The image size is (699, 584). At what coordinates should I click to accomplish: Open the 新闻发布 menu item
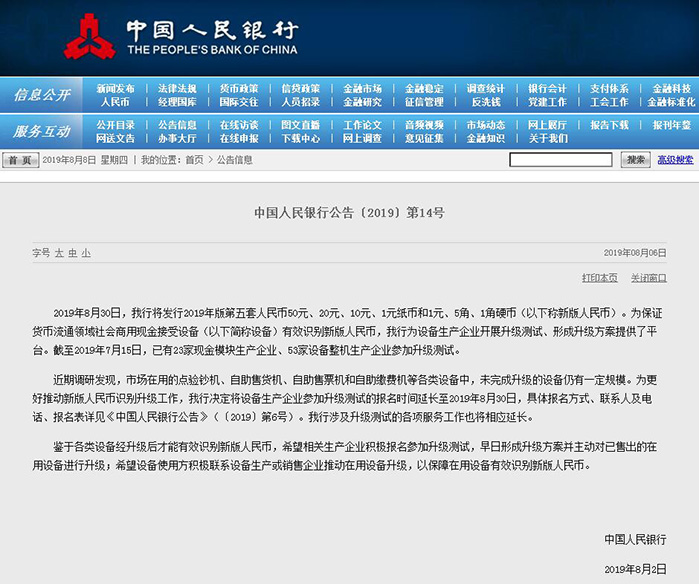coord(115,89)
